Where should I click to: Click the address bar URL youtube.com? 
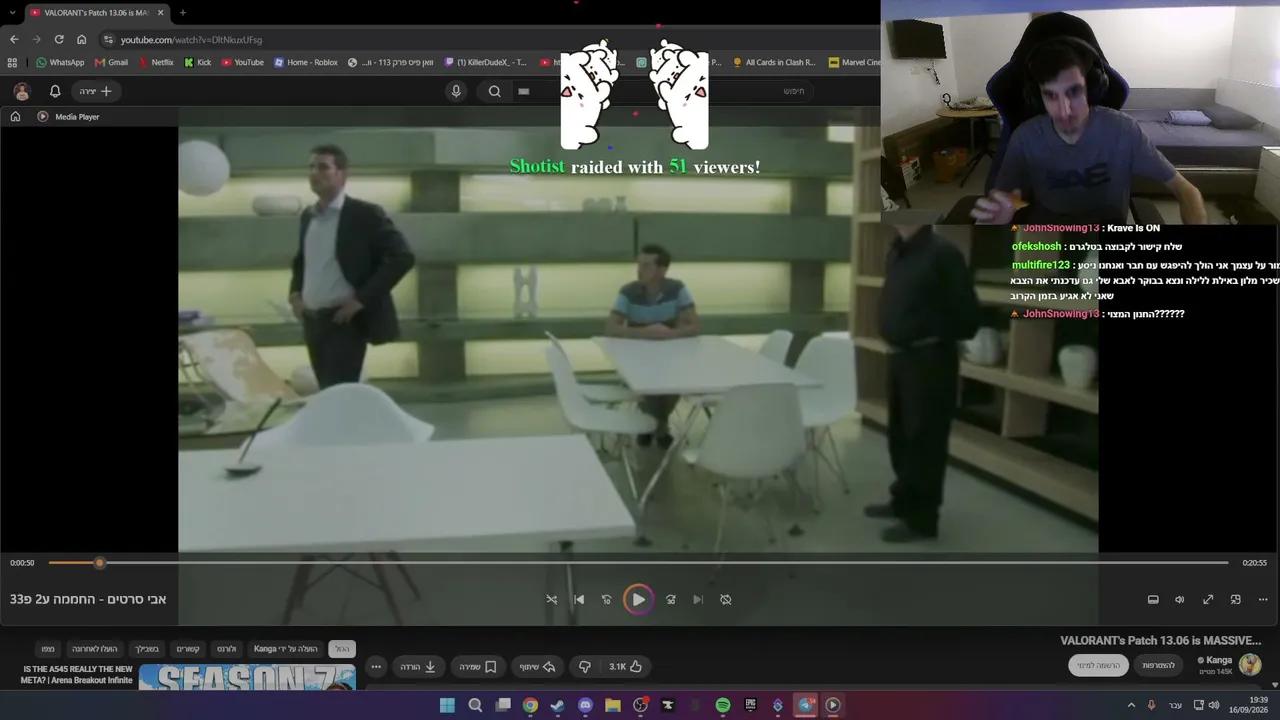[191, 40]
